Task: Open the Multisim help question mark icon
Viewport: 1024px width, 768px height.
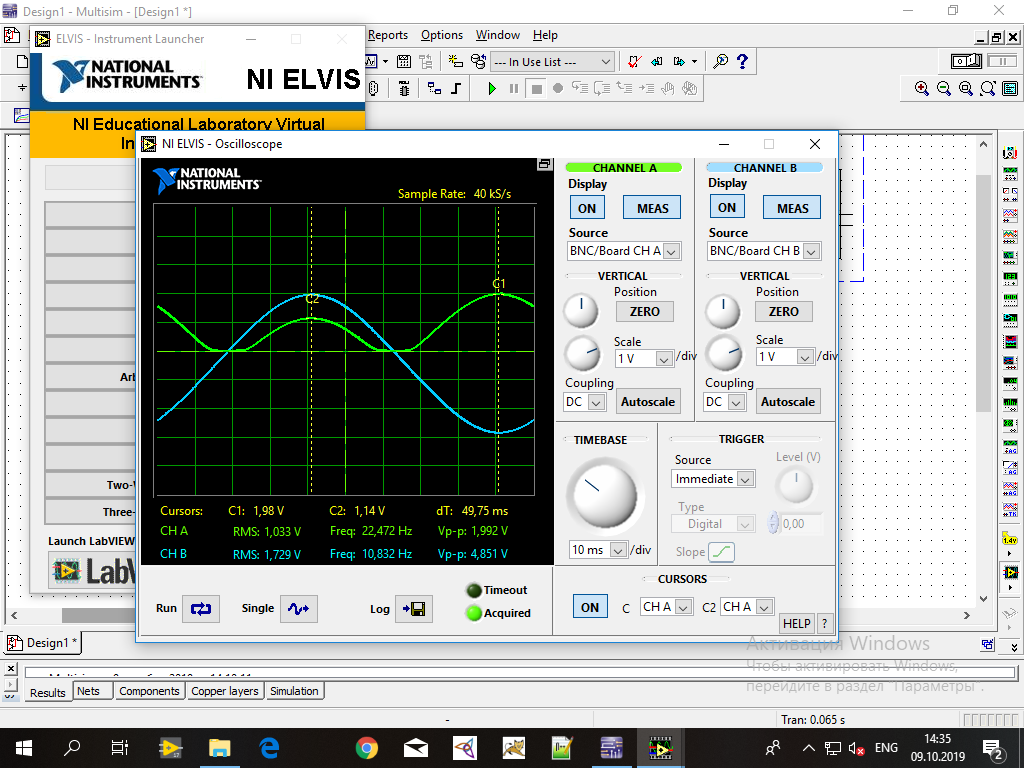Action: (x=743, y=61)
